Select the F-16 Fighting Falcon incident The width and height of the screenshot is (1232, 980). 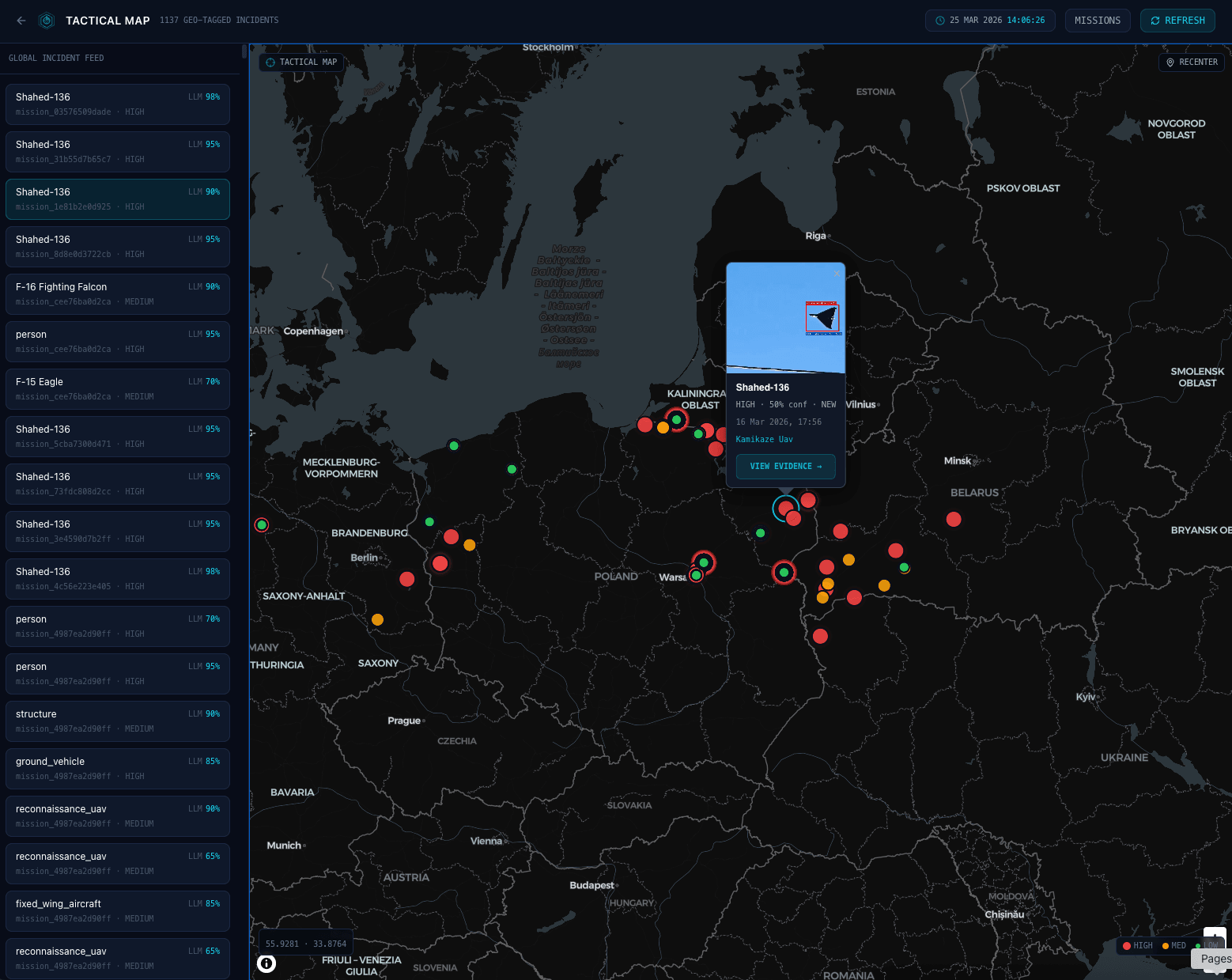[117, 293]
